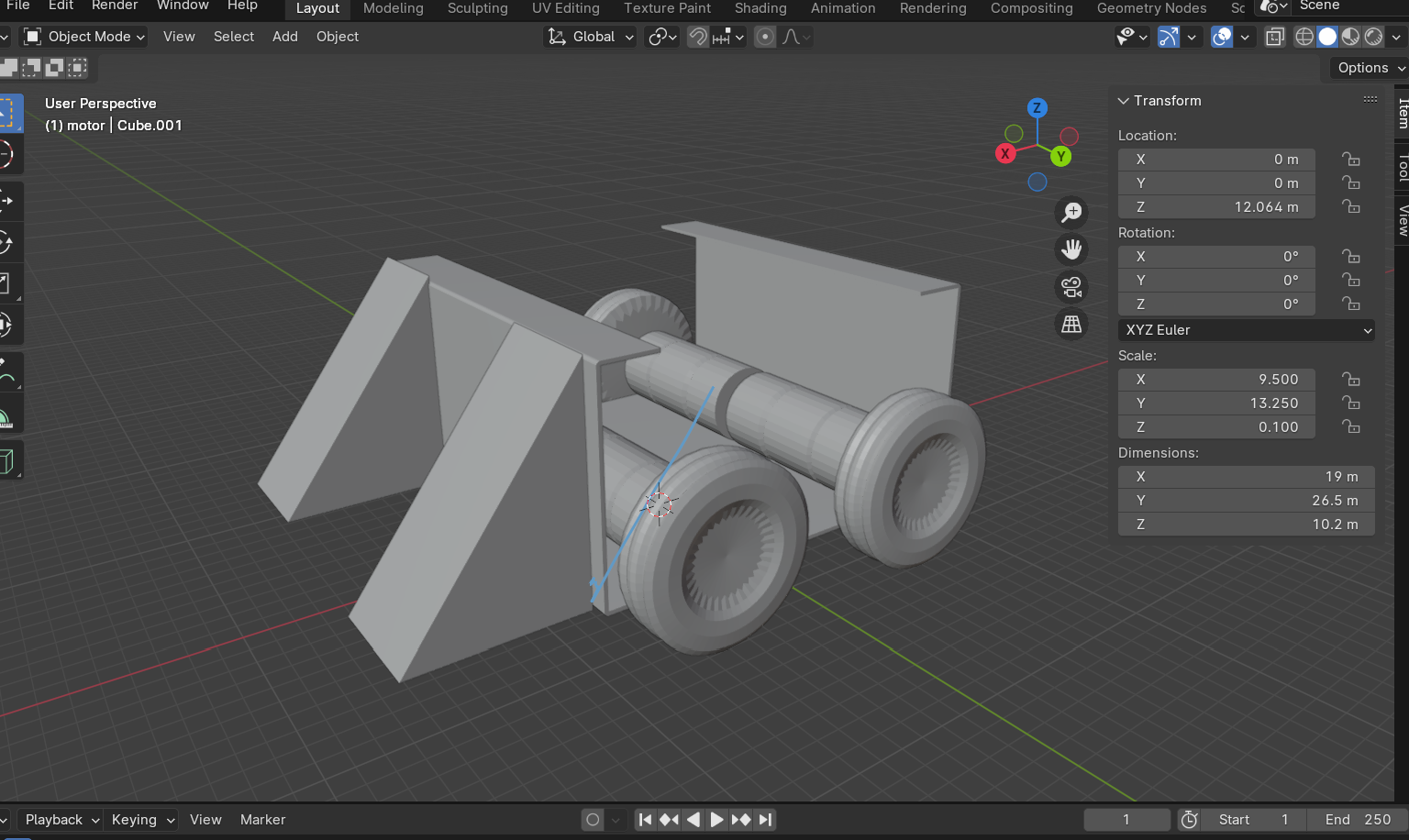Click the Scale Z value field
This screenshot has width=1409, height=840.
[x=1216, y=427]
